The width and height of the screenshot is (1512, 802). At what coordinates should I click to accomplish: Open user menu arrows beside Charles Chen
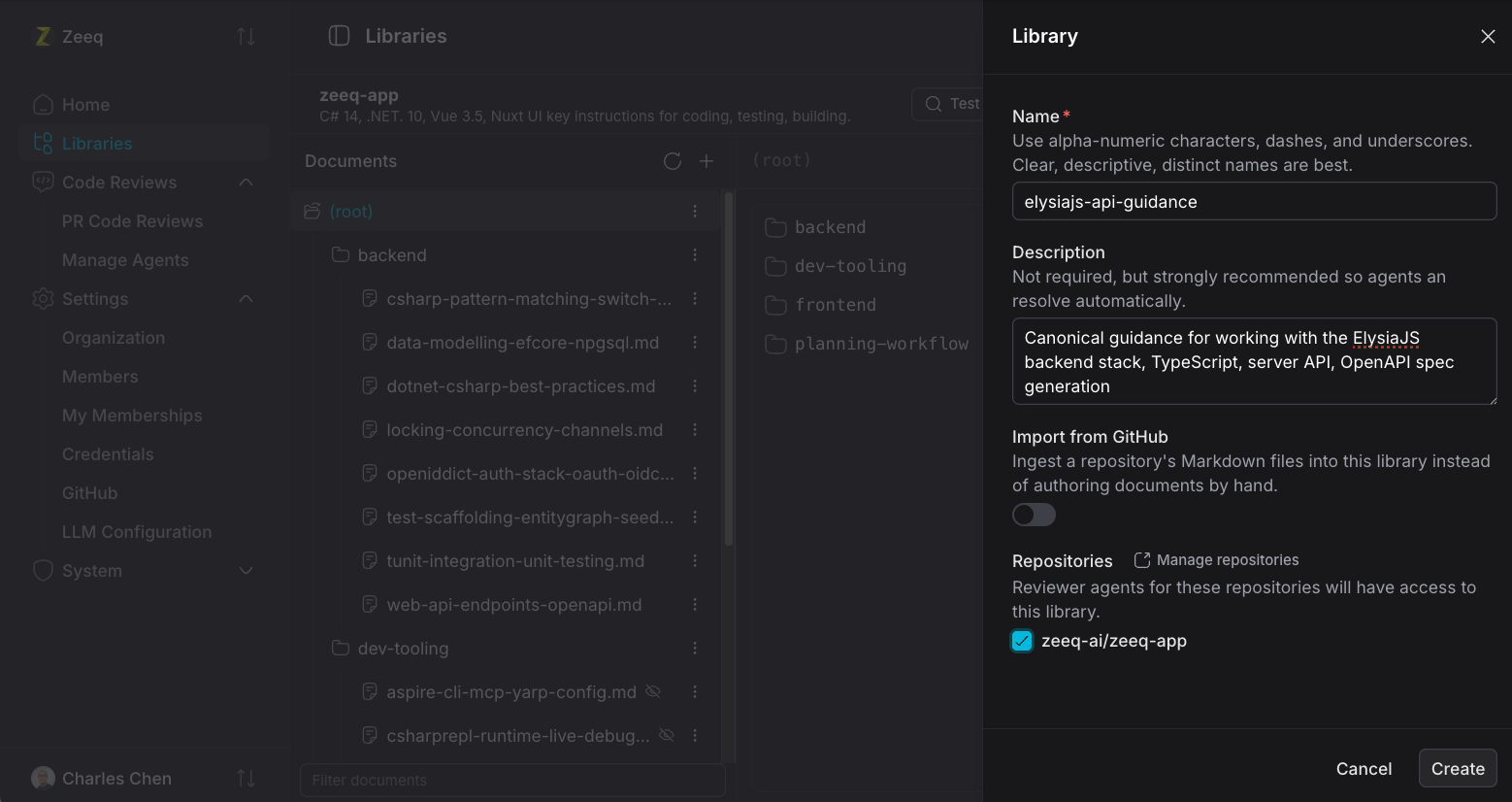click(x=246, y=778)
